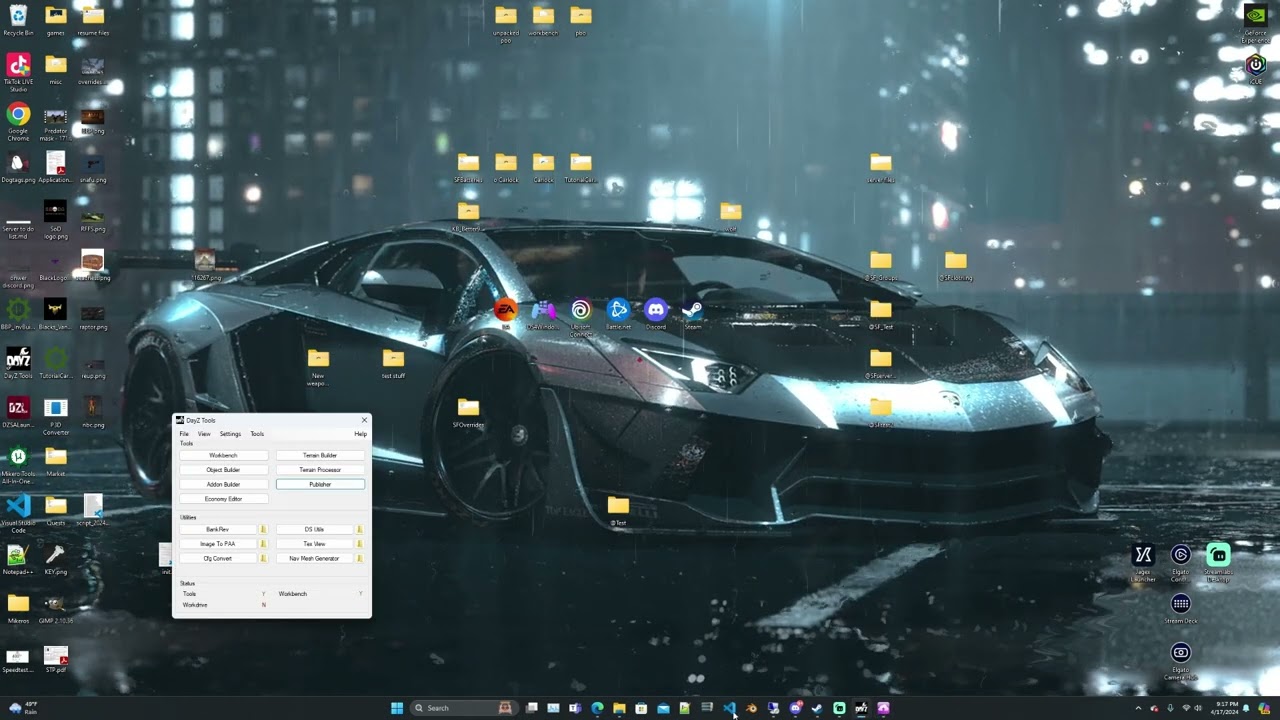The image size is (1280, 720).
Task: Open Microsoft Edge from the taskbar
Action: tap(597, 708)
